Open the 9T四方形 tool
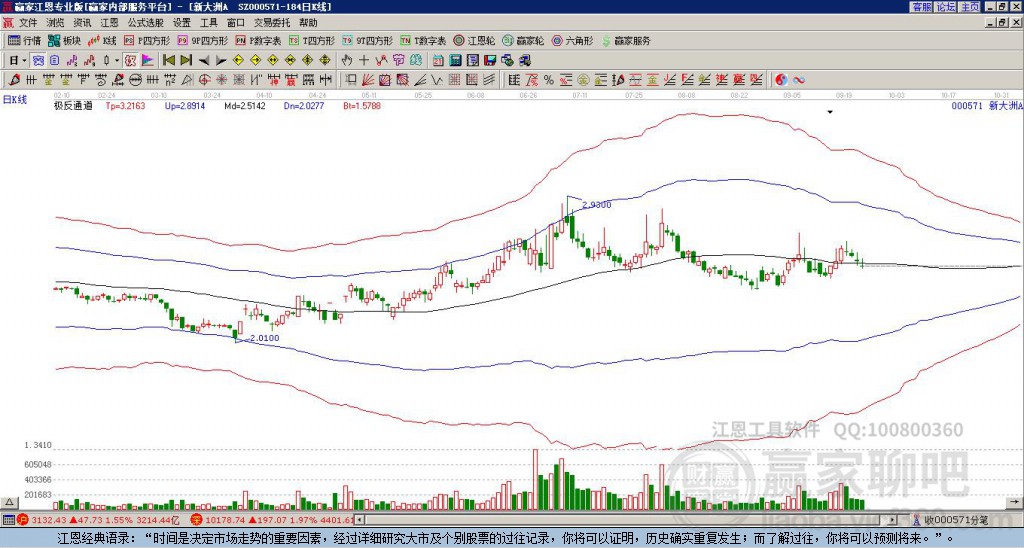The image size is (1024, 548). (x=368, y=40)
